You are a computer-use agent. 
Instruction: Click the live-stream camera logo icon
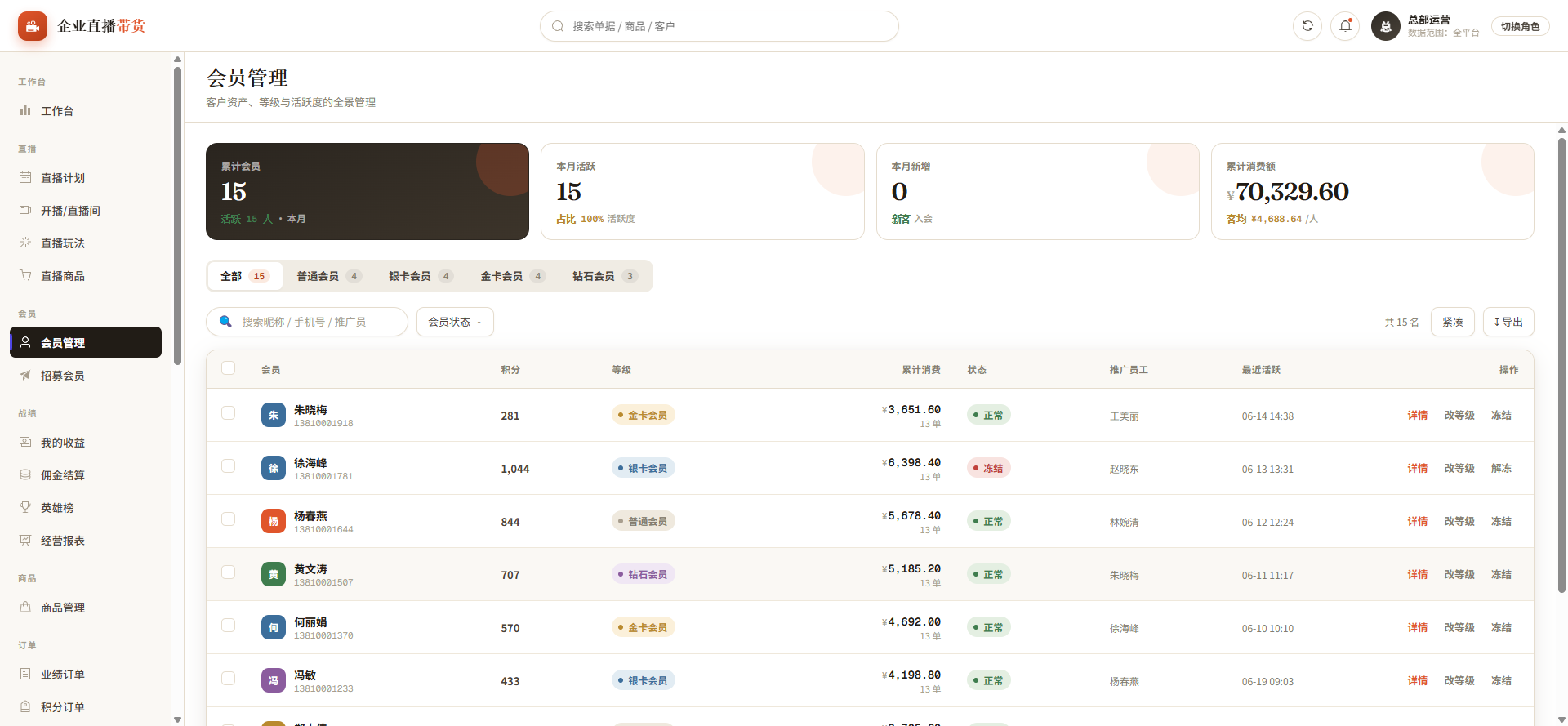33,26
